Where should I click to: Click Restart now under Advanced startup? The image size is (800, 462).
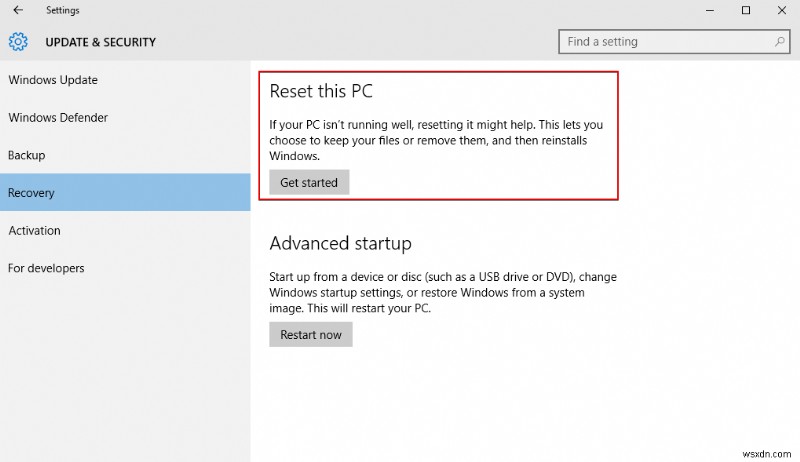311,335
